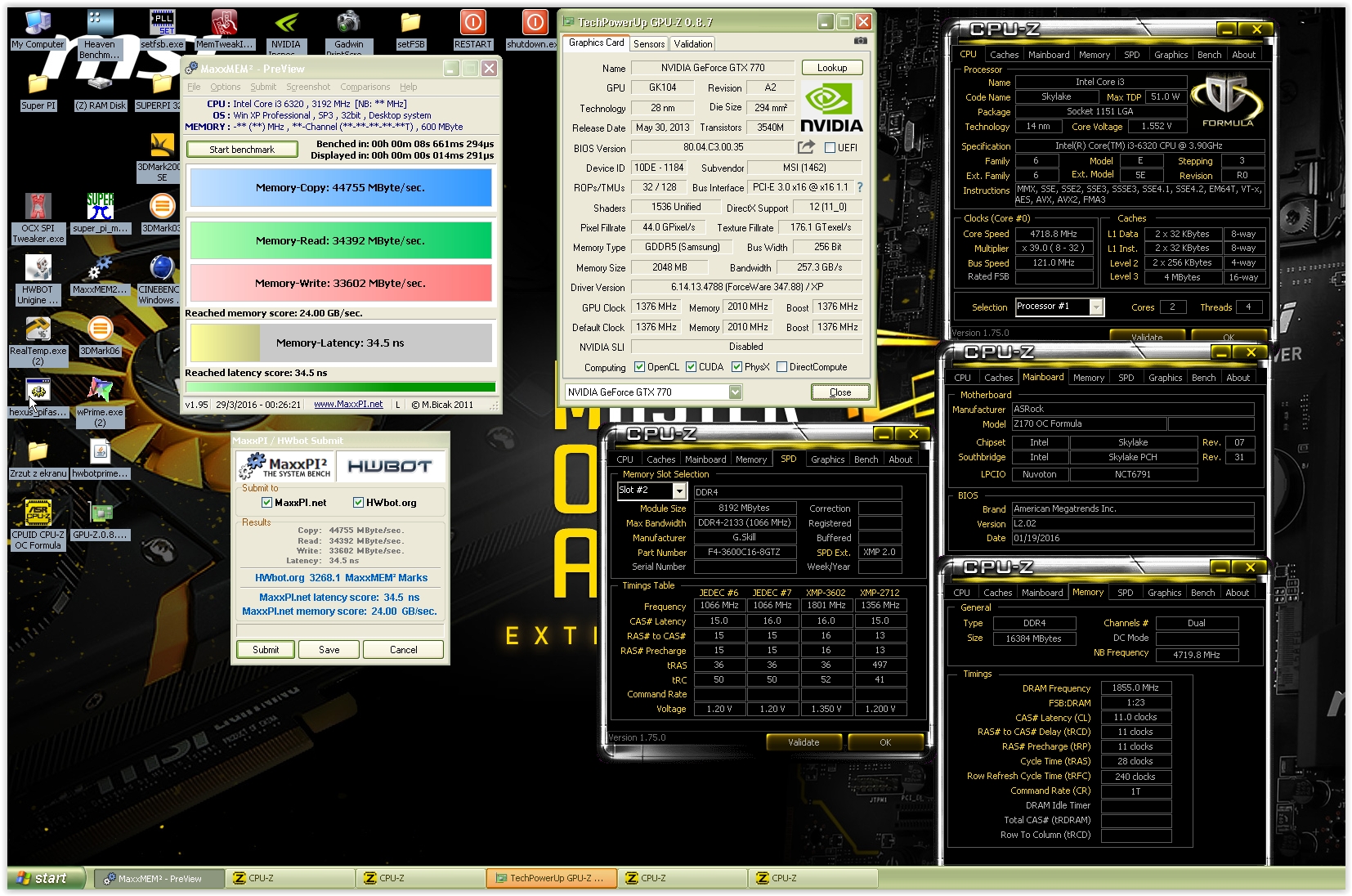Click GPU-Z BIOS export share icon
Viewport: 1352px width, 896px height.
(x=806, y=147)
